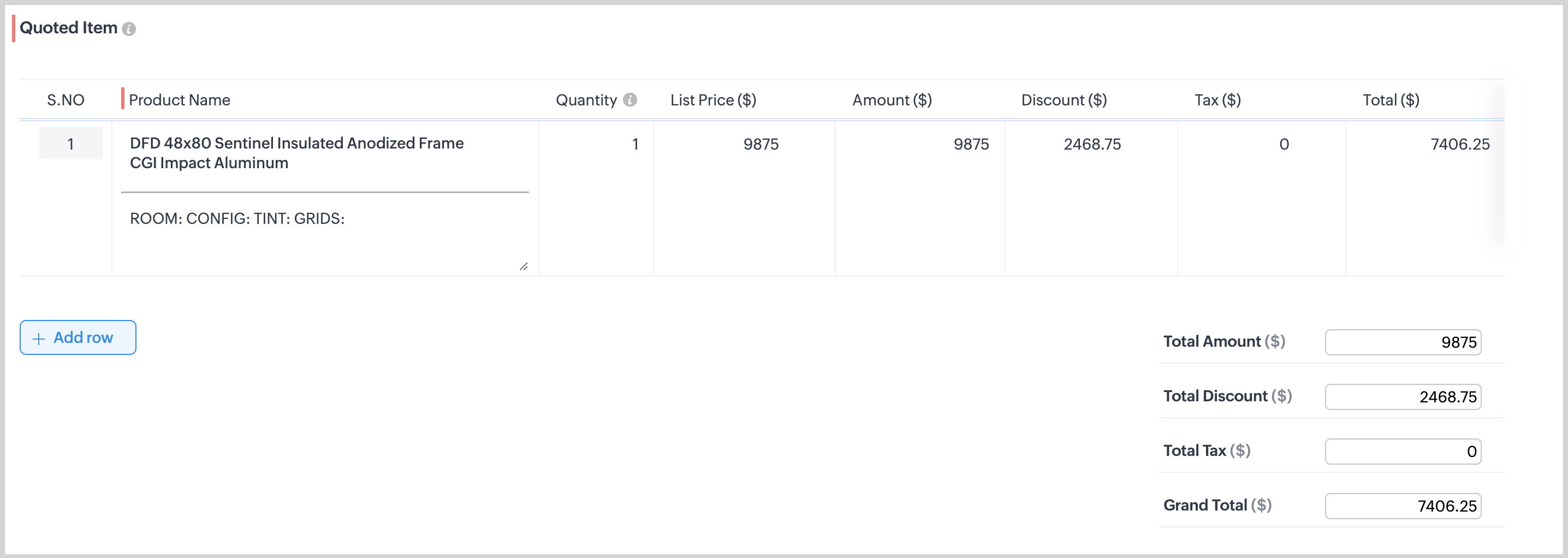Screen dimensions: 1568x558
Task: Open the row Discount value 2468.75
Action: [1091, 144]
